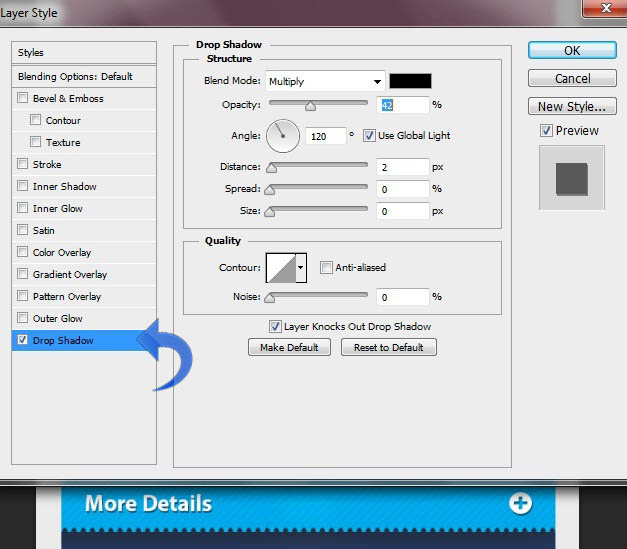
Task: Uncheck Layer Knocks Out Drop Shadow
Action: [275, 326]
